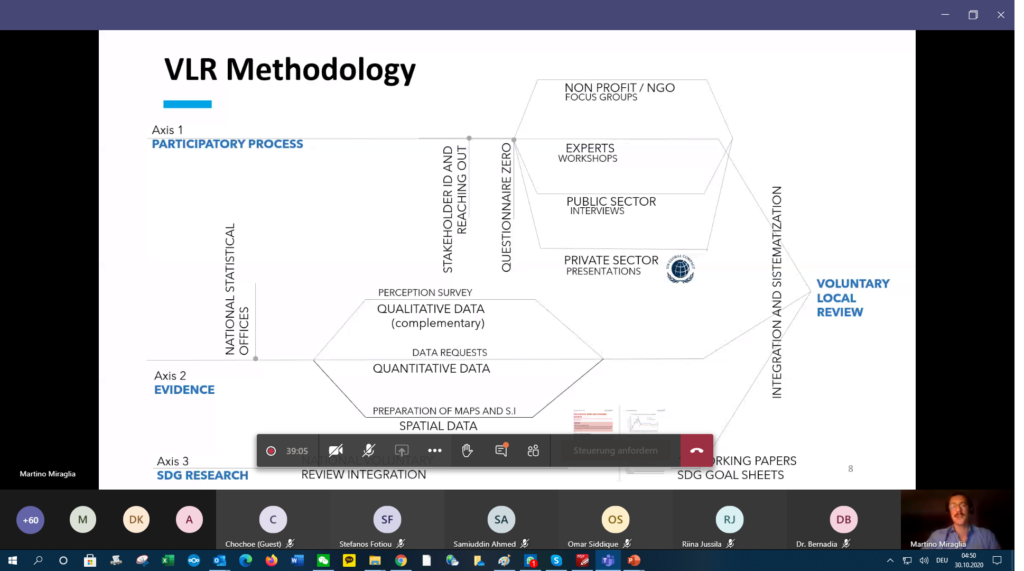Select the Stefanos Fotiou participant avatar
Image resolution: width=1024 pixels, height=571 pixels.
(387, 519)
